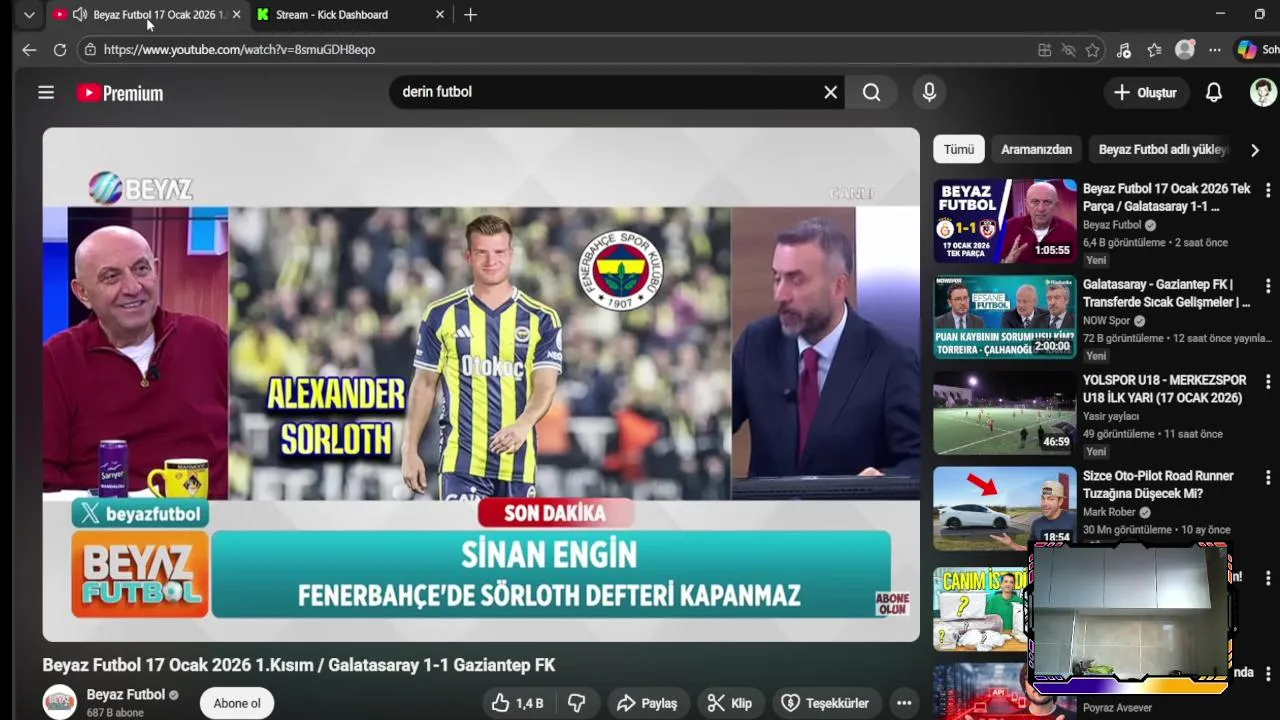The width and height of the screenshot is (1280, 720).
Task: Dislike the video
Action: click(577, 703)
